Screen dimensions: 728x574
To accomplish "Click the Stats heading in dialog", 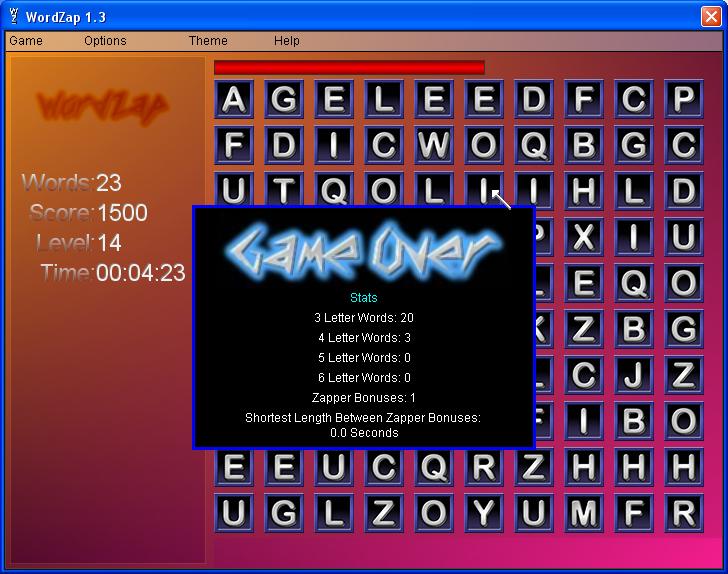I will coord(364,298).
